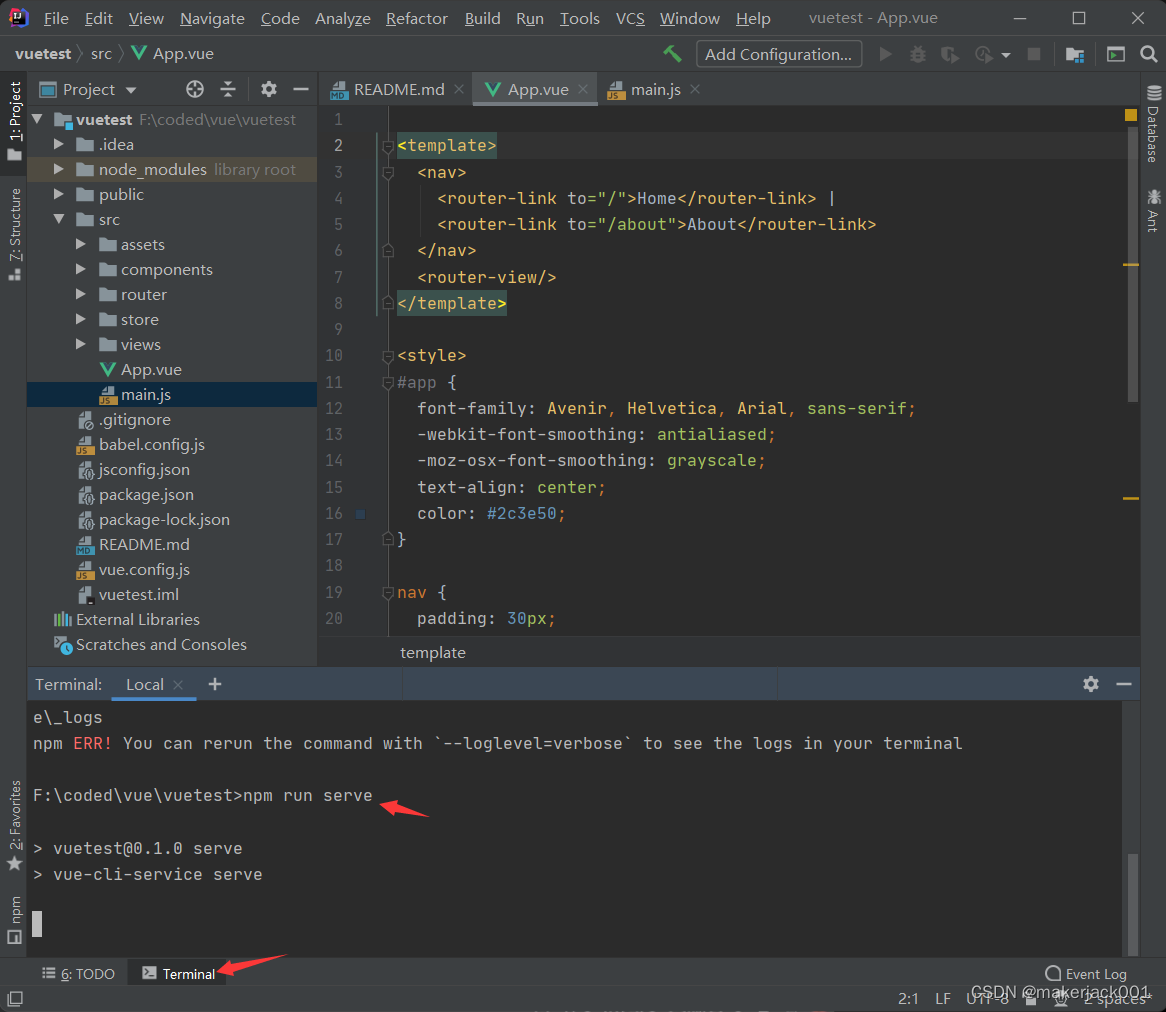The width and height of the screenshot is (1166, 1012).
Task: Toggle the Structure side panel
Action: [x=14, y=232]
